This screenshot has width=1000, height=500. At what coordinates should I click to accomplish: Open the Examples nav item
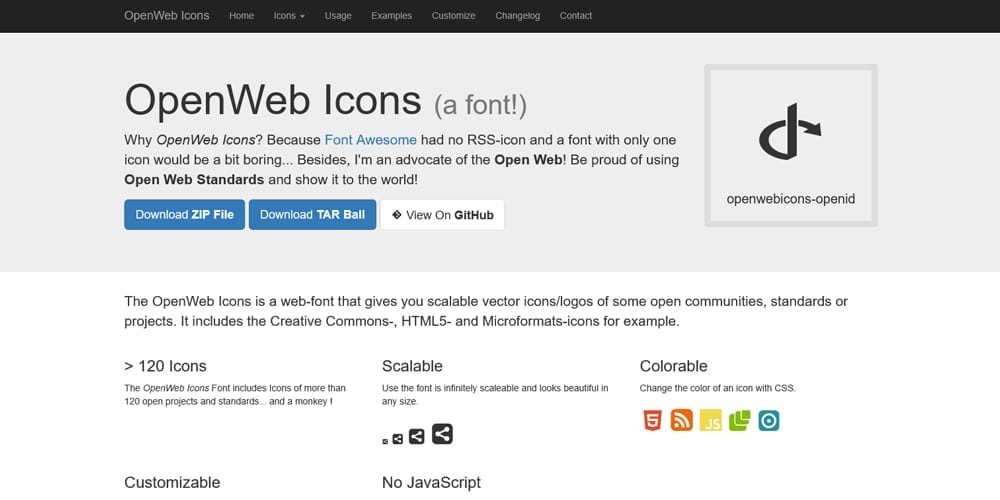coord(392,16)
